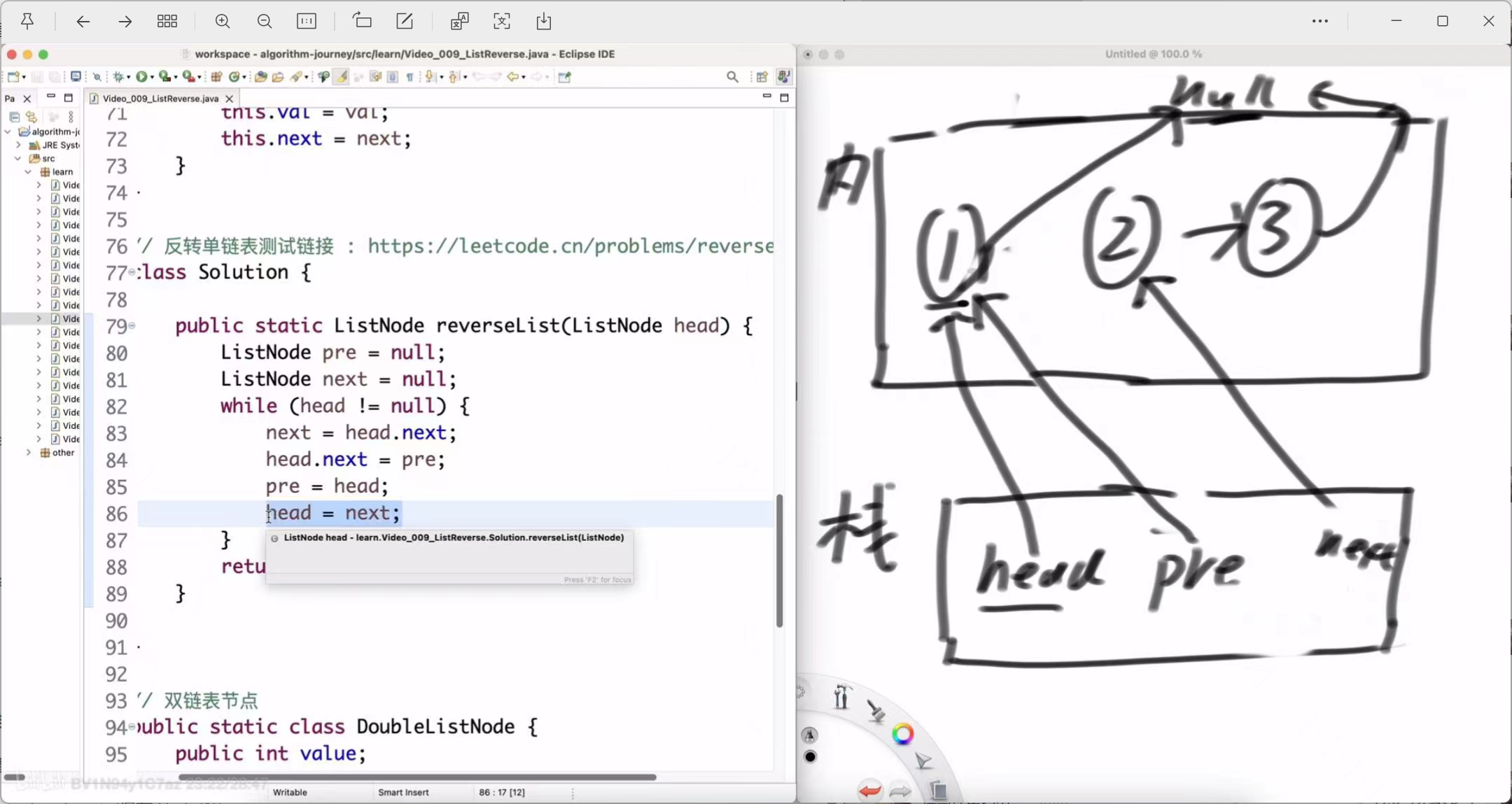Click Eclipse Debug bug icon
Screen dimensions: 1512x804
[118, 77]
